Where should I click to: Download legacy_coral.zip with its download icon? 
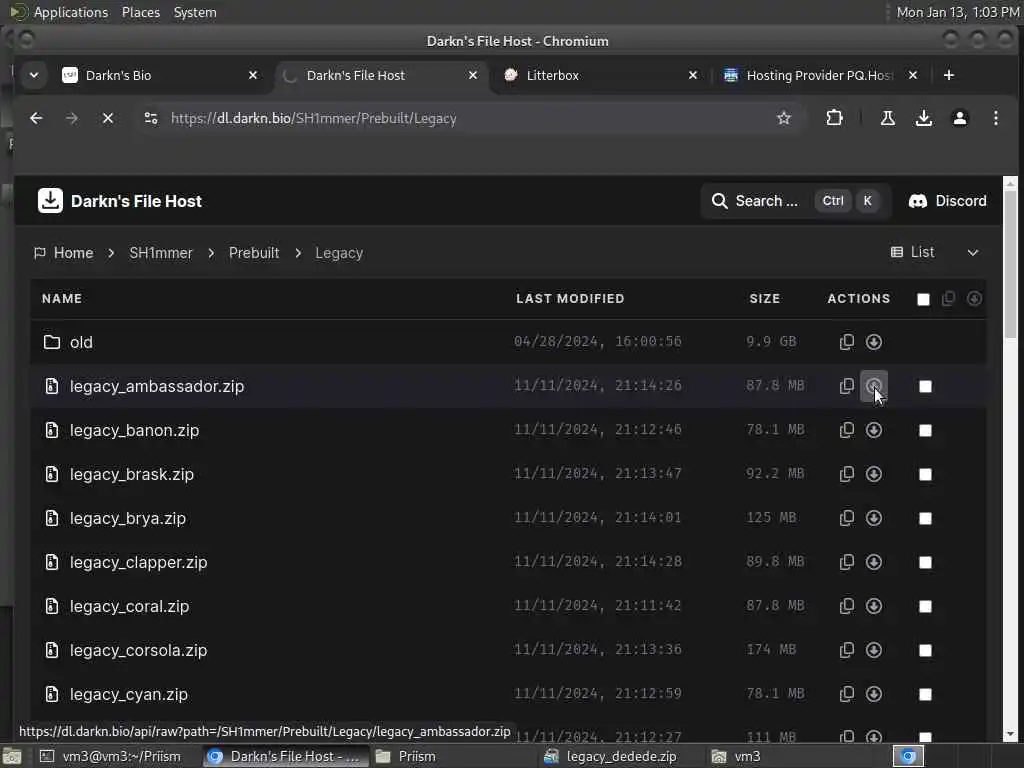(874, 606)
